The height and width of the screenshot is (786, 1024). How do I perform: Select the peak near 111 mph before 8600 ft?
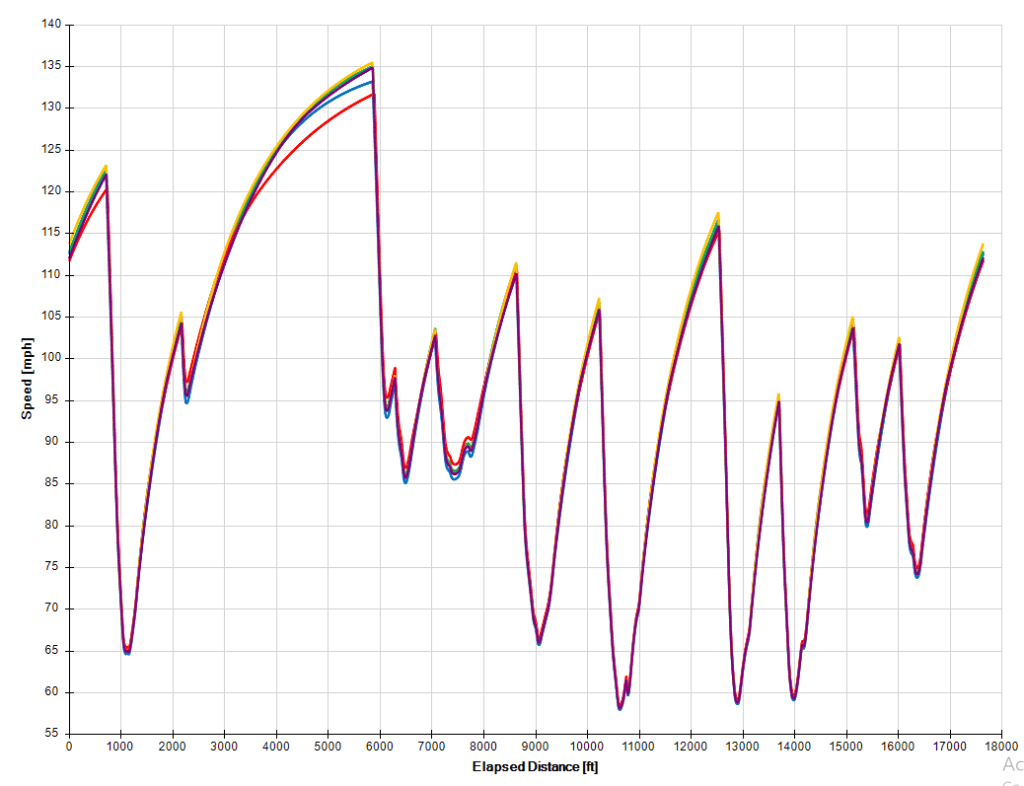click(515, 265)
